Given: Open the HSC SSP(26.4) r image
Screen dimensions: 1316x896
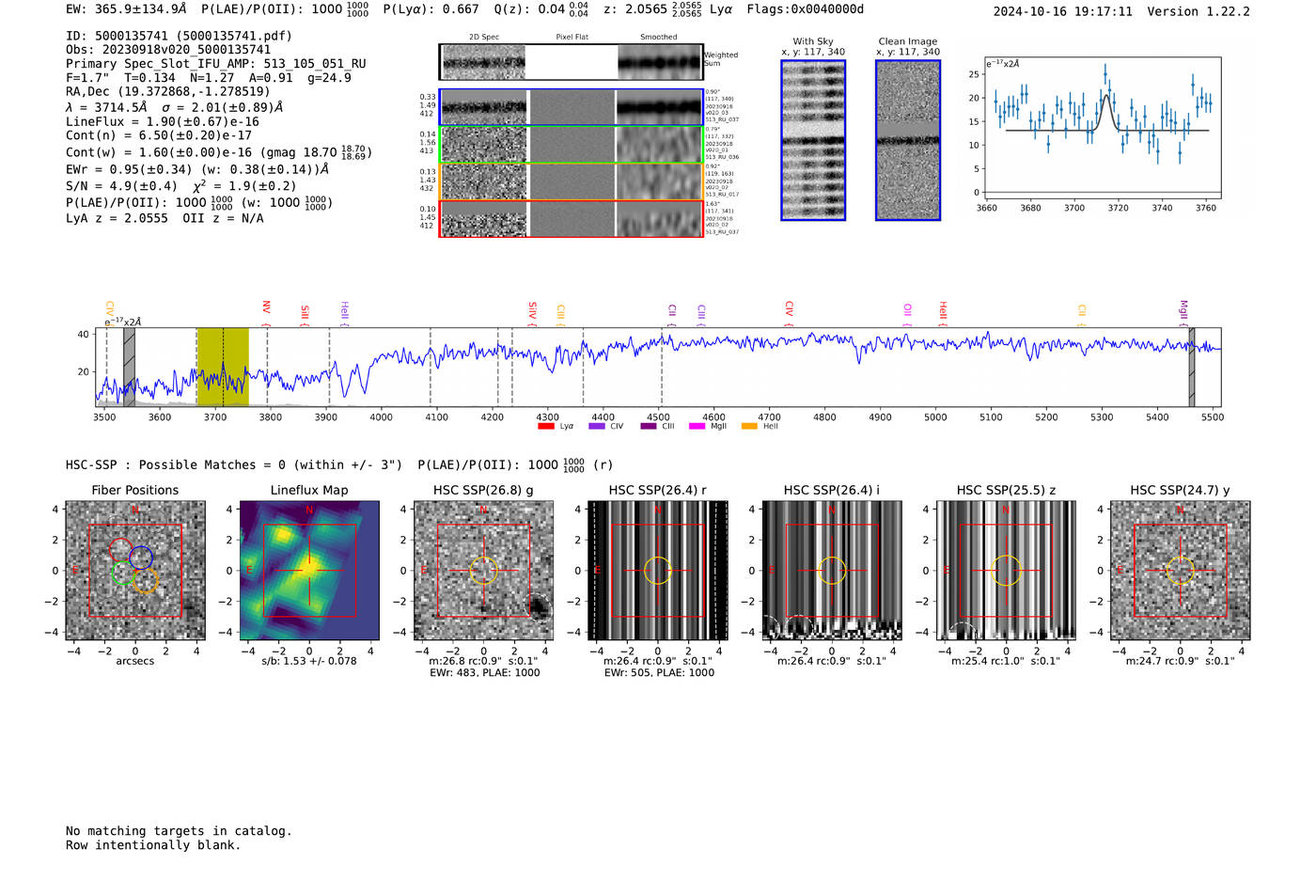Looking at the screenshot, I should click(x=658, y=570).
